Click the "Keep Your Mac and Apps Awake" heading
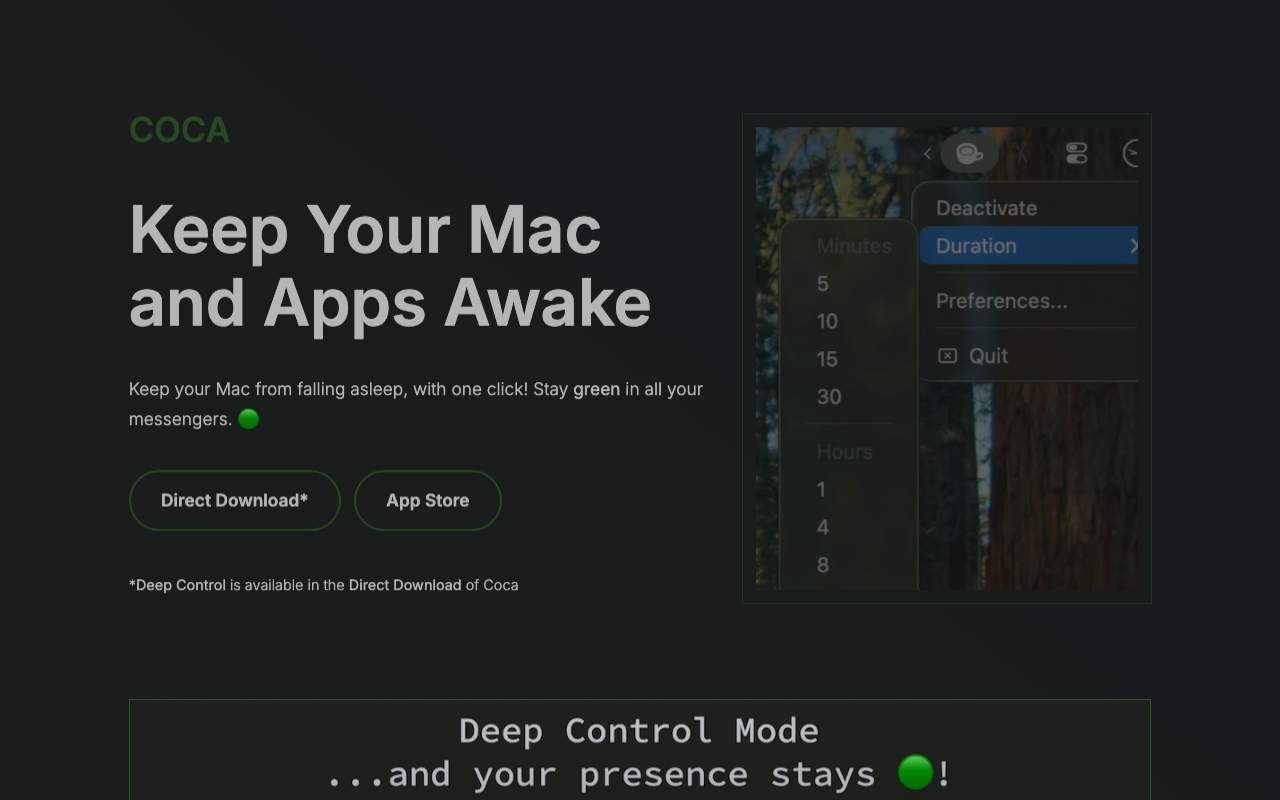The image size is (1280, 800). (390, 265)
